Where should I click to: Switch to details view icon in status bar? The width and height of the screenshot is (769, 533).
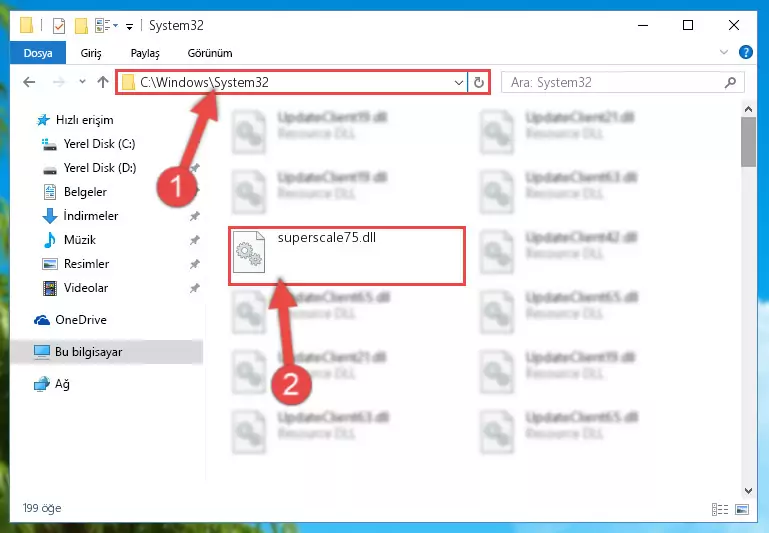click(x=719, y=509)
